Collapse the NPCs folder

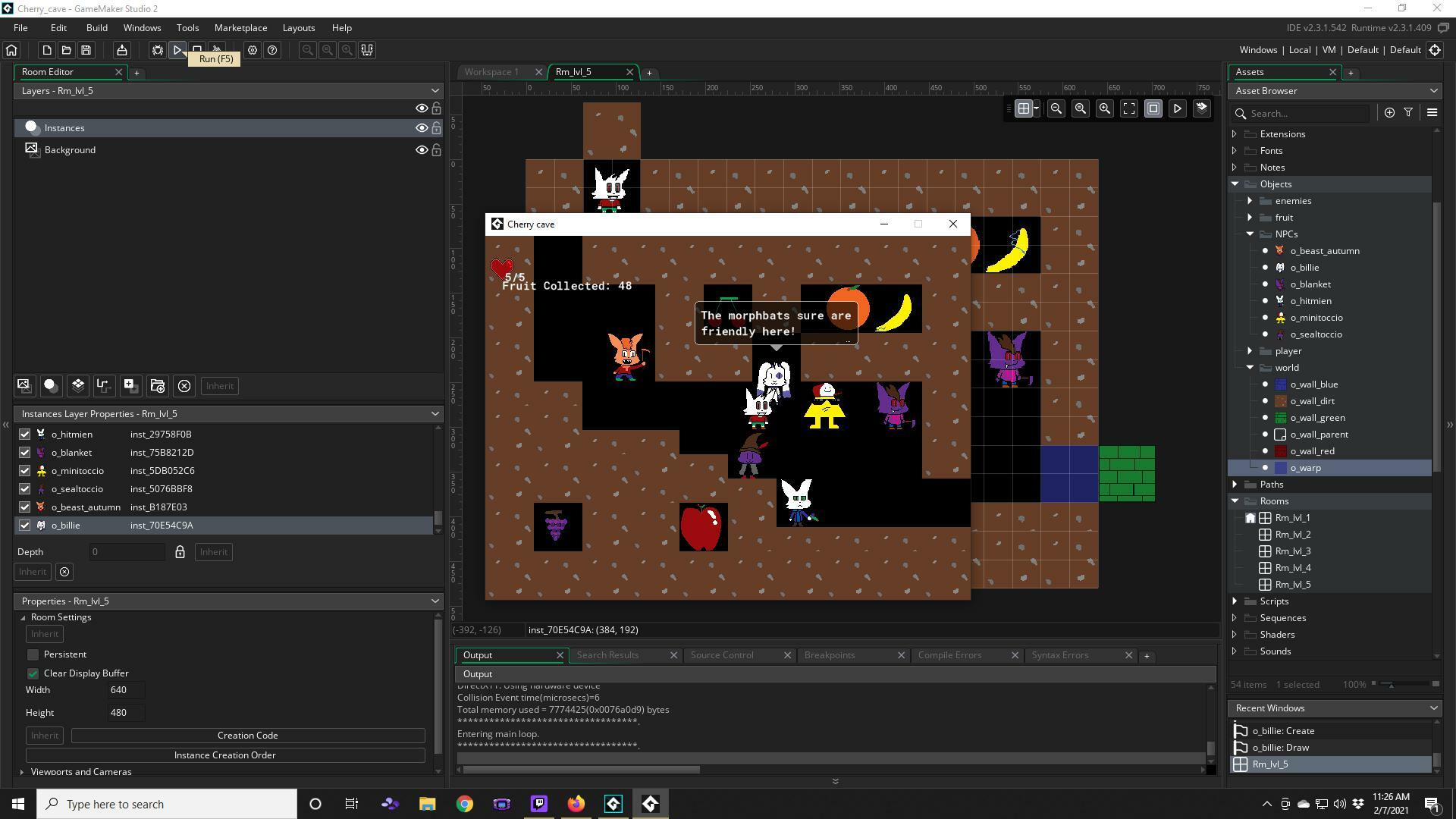(x=1250, y=234)
